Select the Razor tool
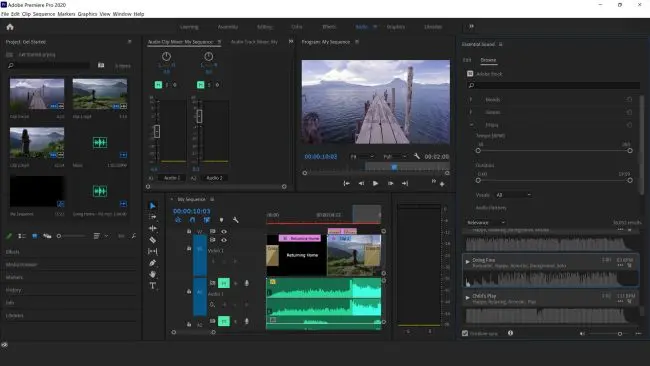650x366 pixels. pyautogui.click(x=153, y=240)
